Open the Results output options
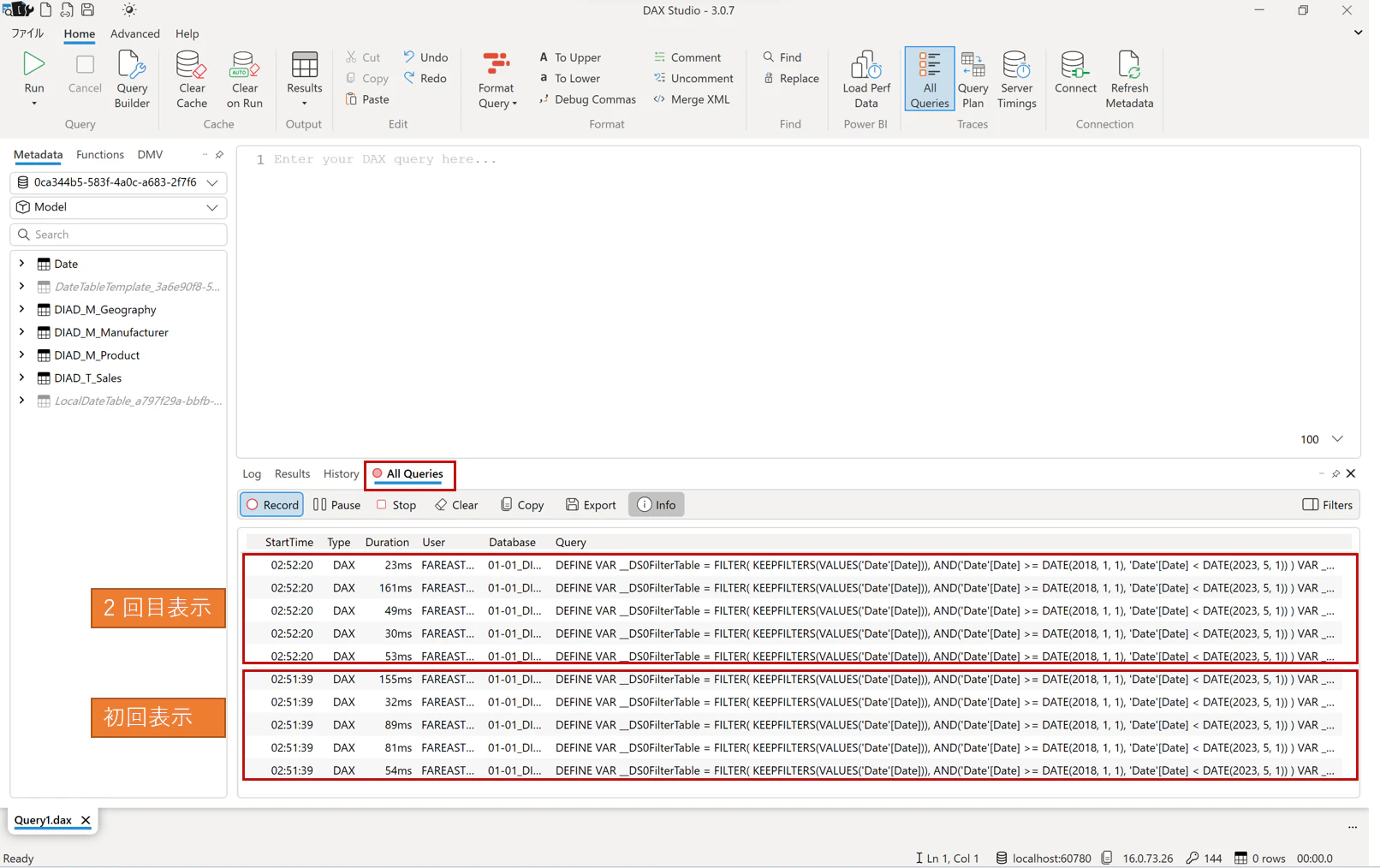The image size is (1380, 868). (x=304, y=80)
